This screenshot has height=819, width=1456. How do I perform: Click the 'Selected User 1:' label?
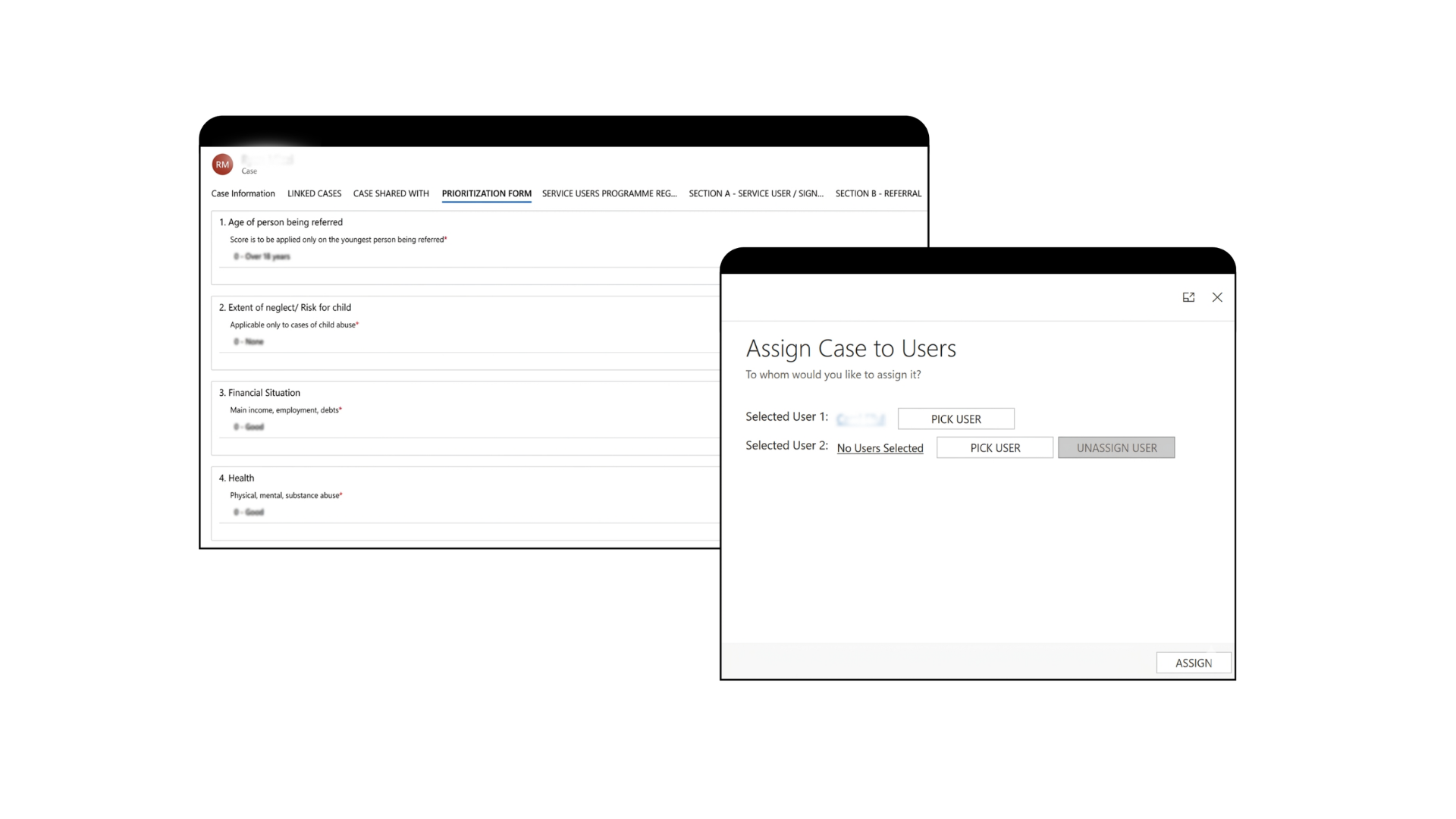pyautogui.click(x=786, y=416)
